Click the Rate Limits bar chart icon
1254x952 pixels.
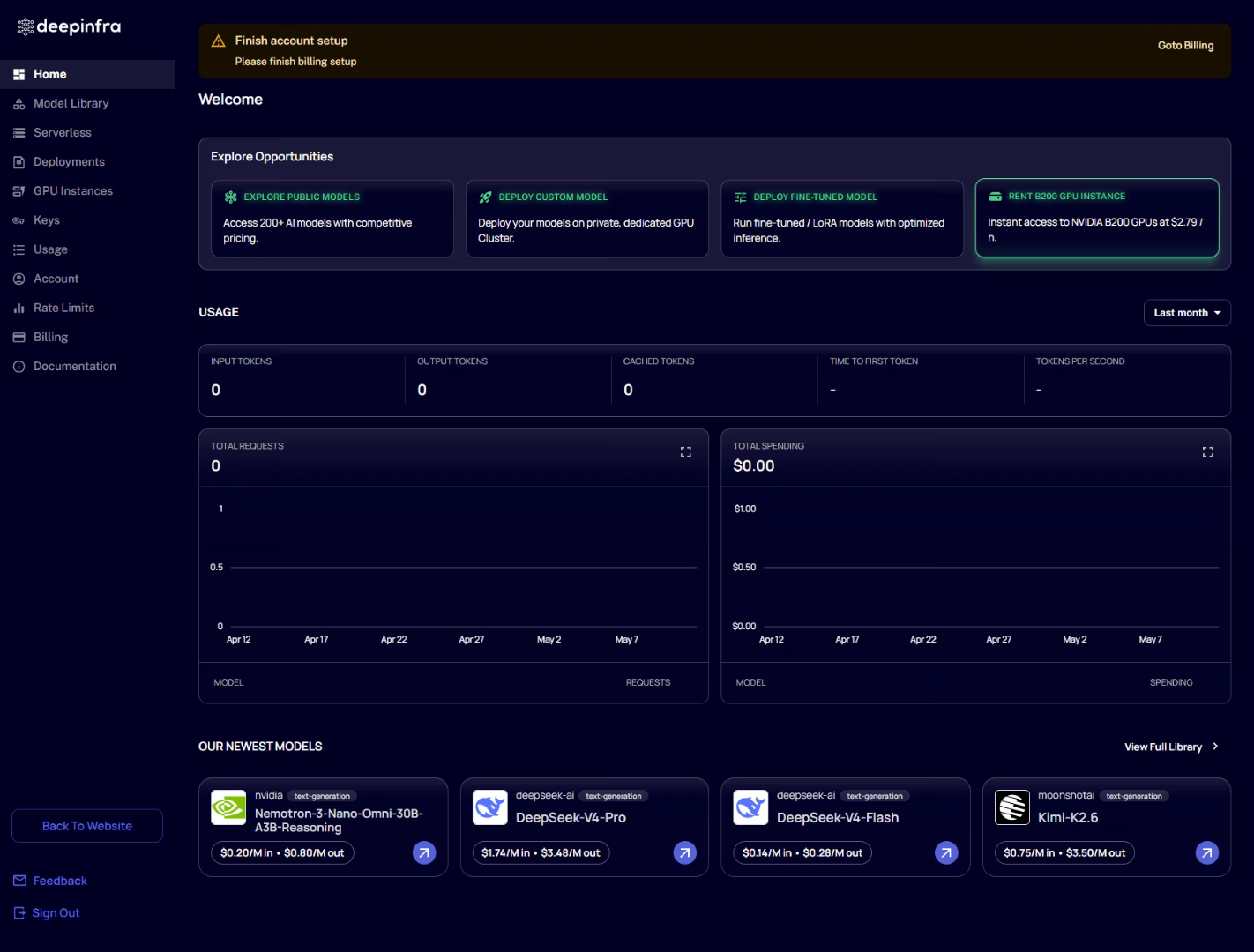pos(19,308)
